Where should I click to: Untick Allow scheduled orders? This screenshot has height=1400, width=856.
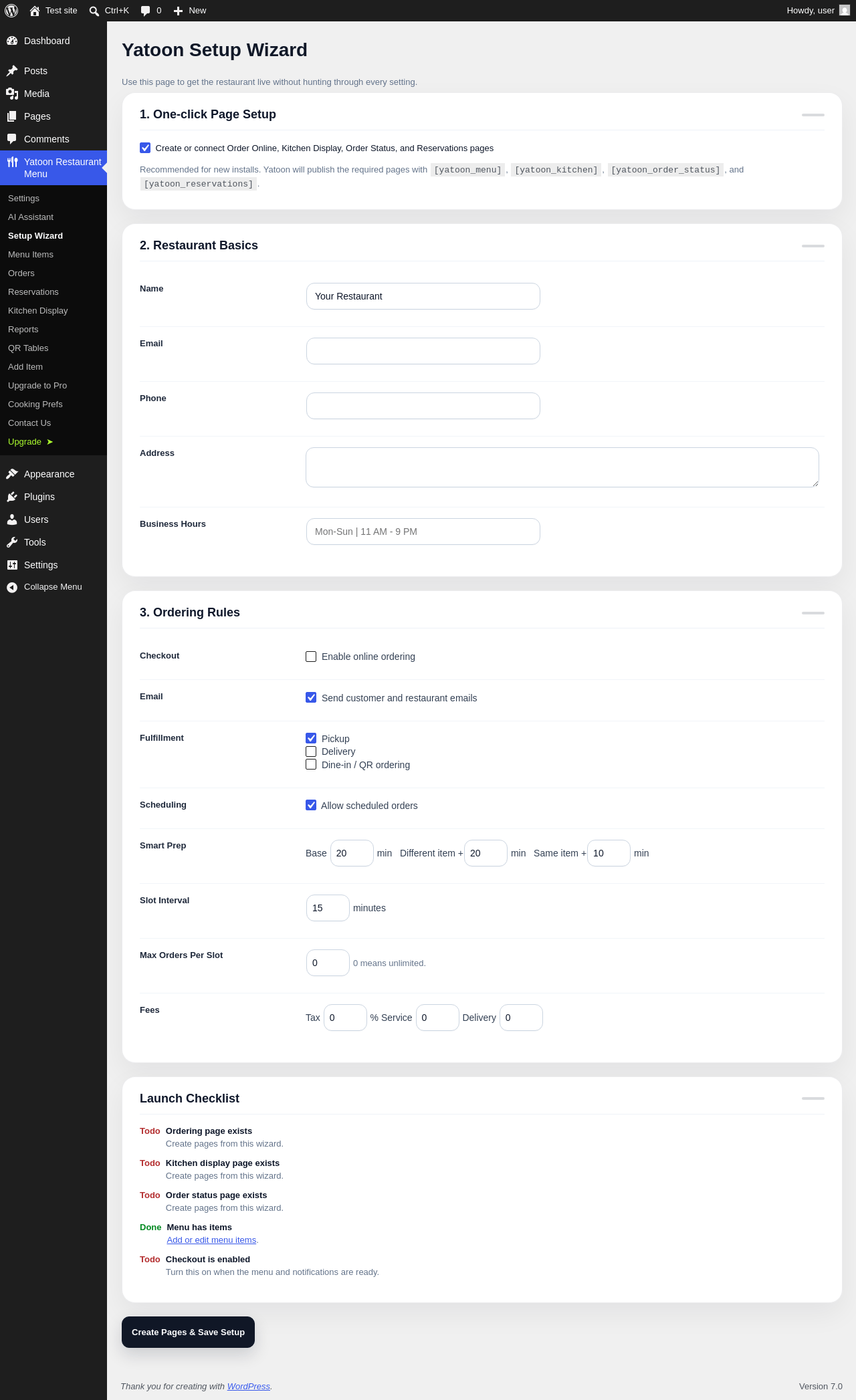click(311, 805)
